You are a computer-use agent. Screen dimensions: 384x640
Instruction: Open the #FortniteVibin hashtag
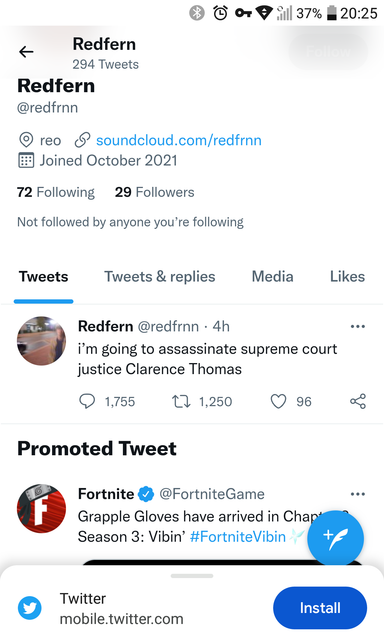(x=238, y=536)
